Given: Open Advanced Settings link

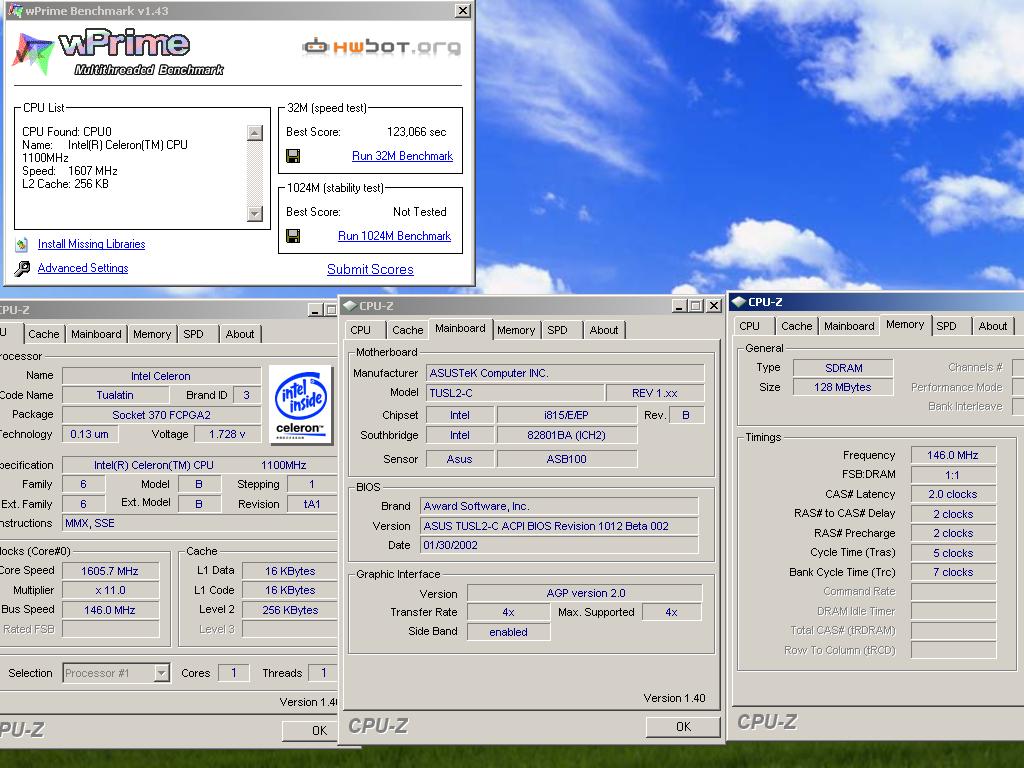Looking at the screenshot, I should coord(83,268).
